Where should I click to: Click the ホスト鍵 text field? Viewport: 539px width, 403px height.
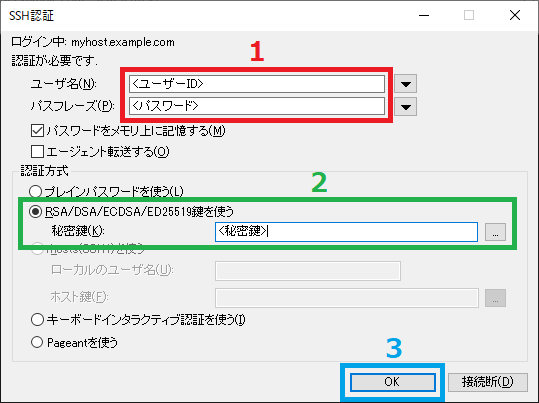pos(347,298)
